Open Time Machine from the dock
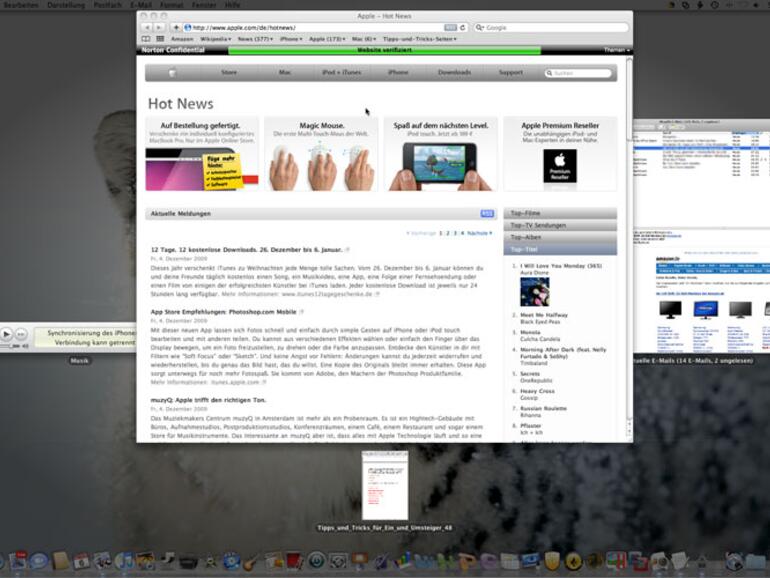This screenshot has height=578, width=770. [x=316, y=560]
